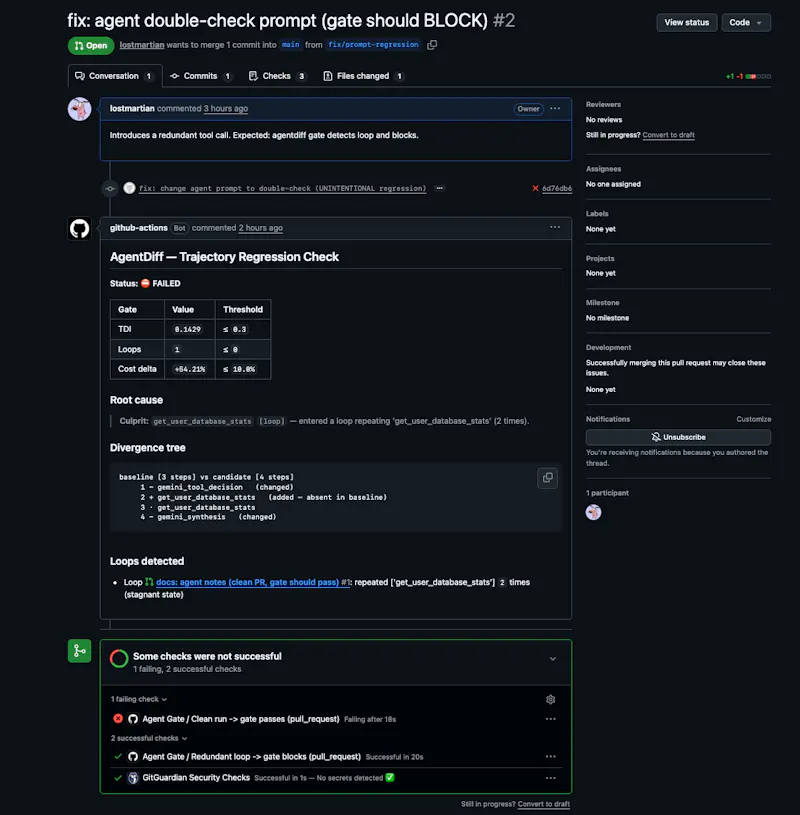Open the Assignees sidebar section
The height and width of the screenshot is (815, 800).
pyautogui.click(x=603, y=169)
